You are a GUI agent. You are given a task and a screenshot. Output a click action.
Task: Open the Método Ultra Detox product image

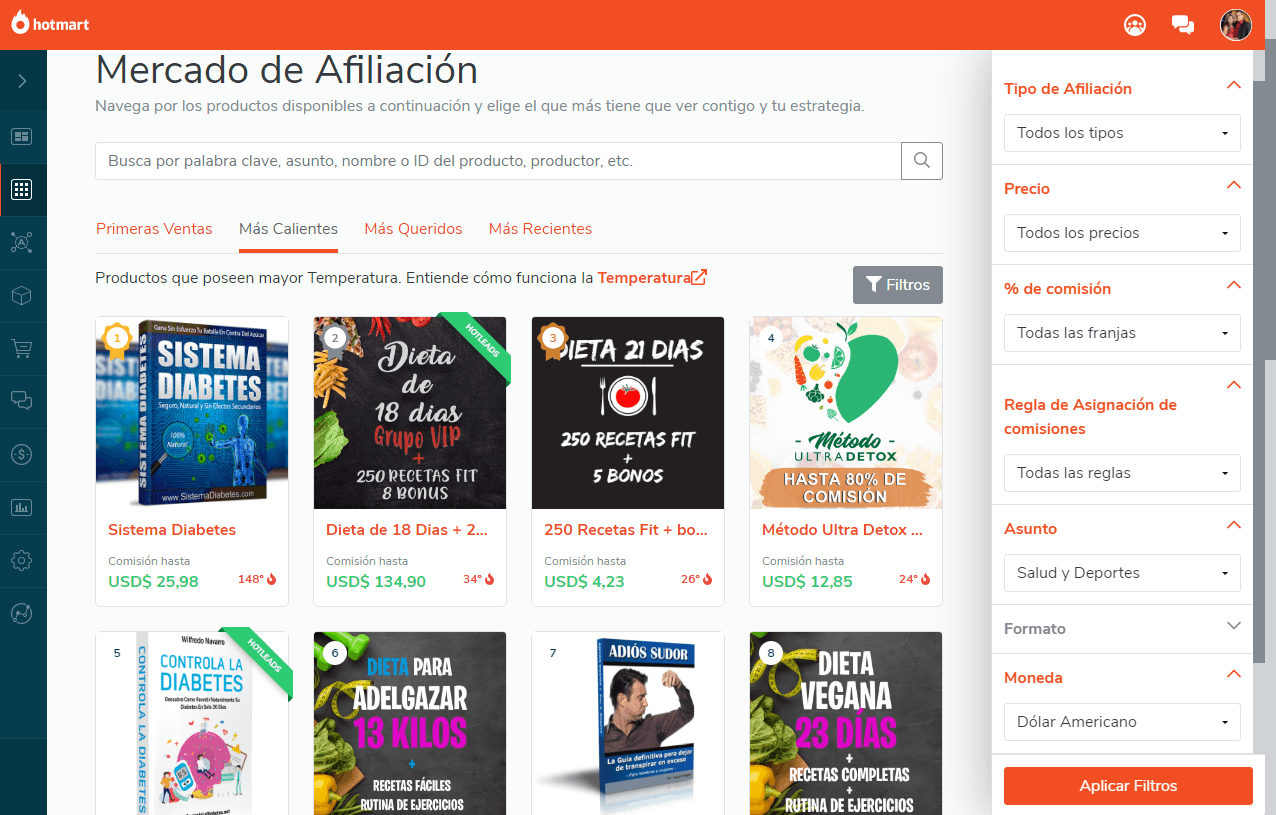click(x=846, y=413)
